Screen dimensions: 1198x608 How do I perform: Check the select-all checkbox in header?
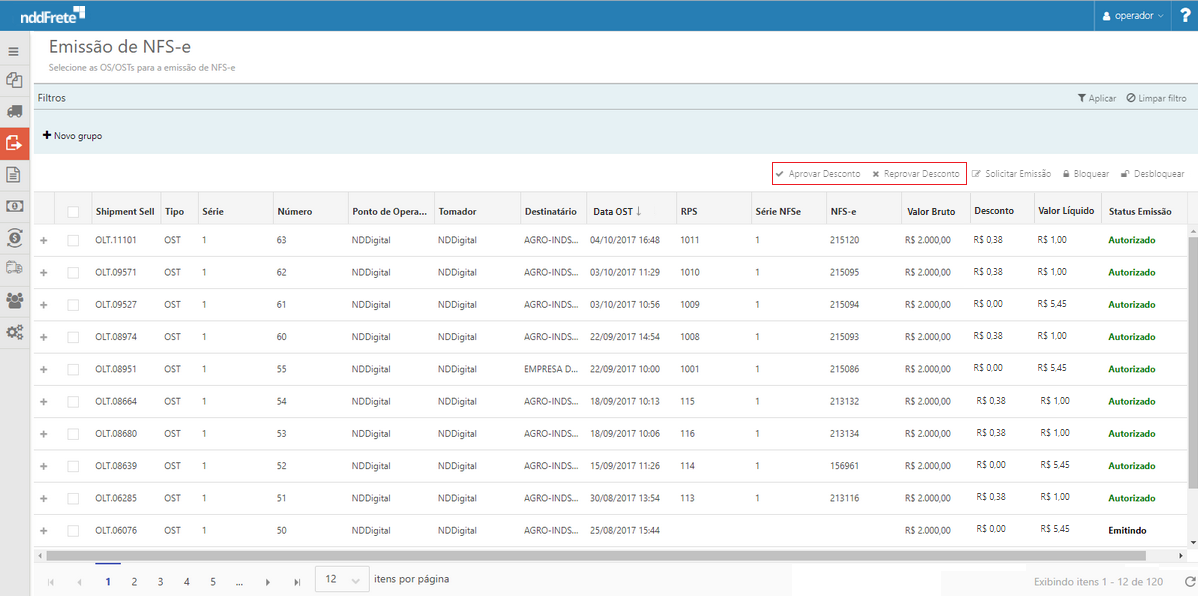pos(73,212)
